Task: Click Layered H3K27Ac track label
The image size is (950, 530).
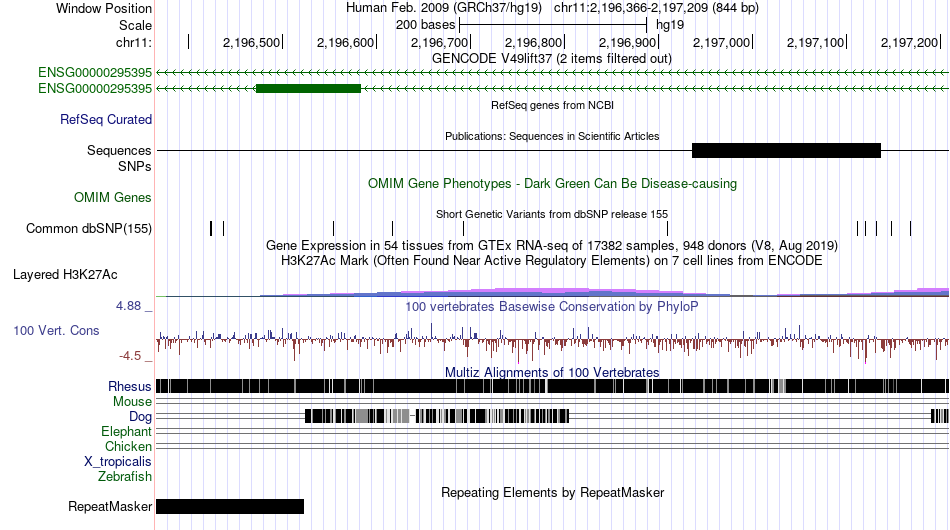Action: coord(65,274)
